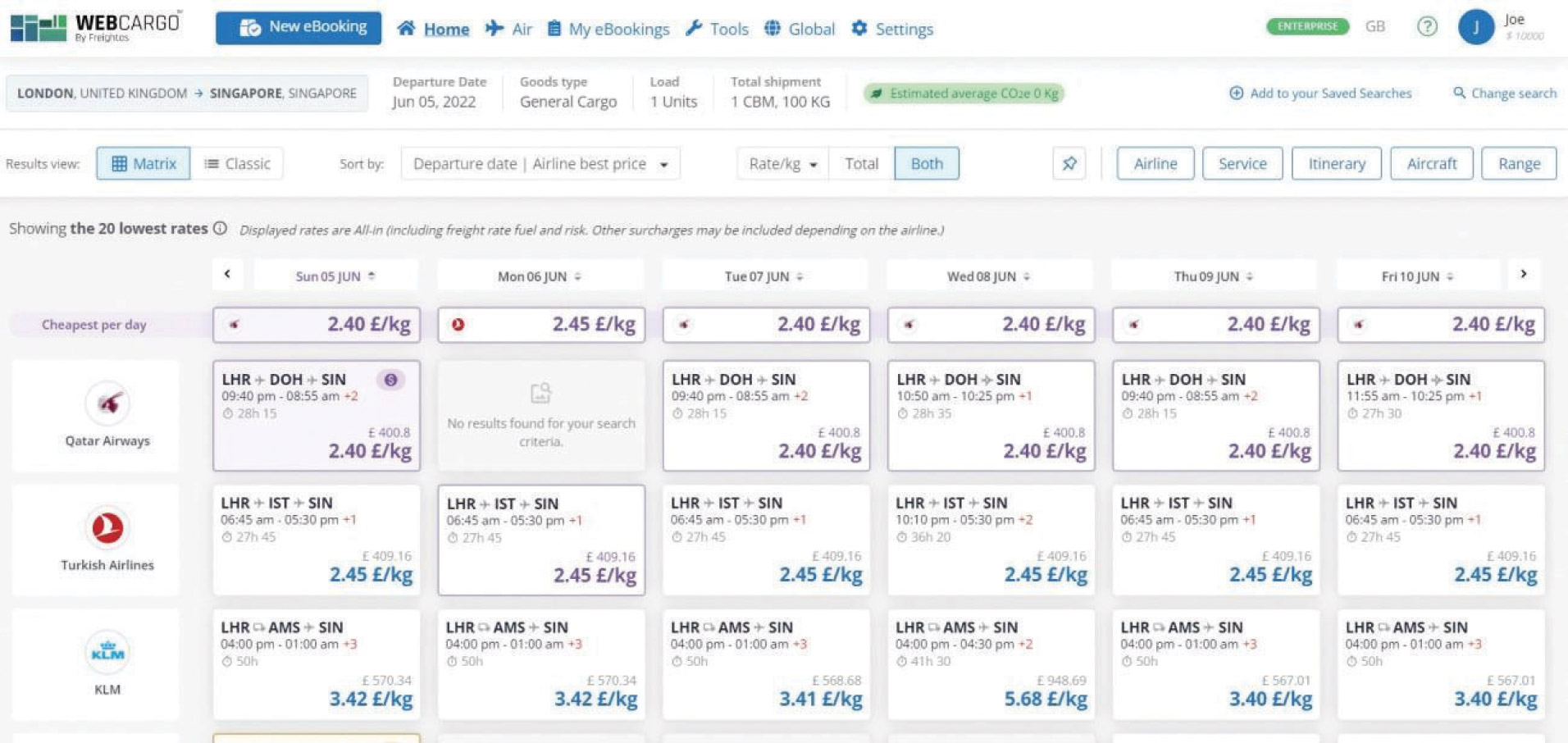Go to next dates arrow
Screen dimensions: 1568x743
(1524, 274)
